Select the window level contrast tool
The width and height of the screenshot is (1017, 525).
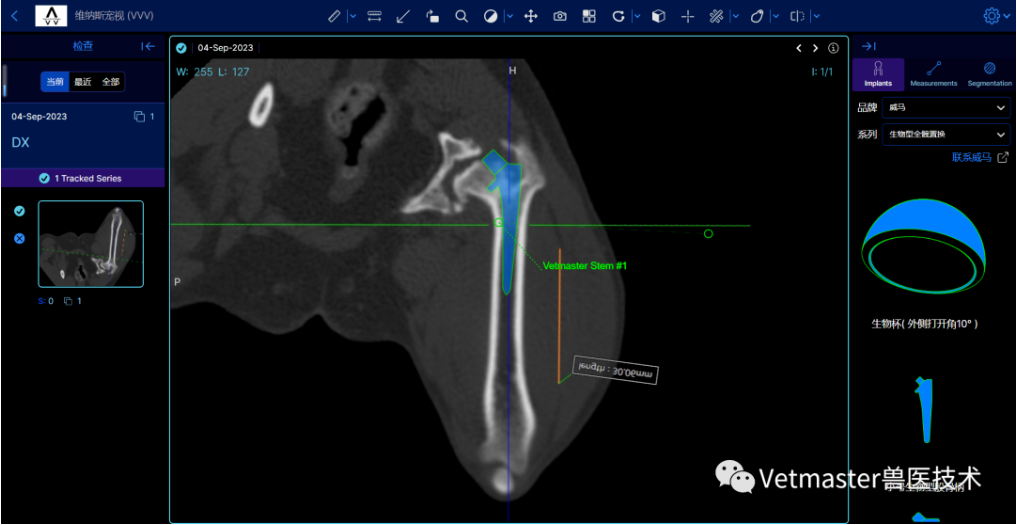click(491, 16)
